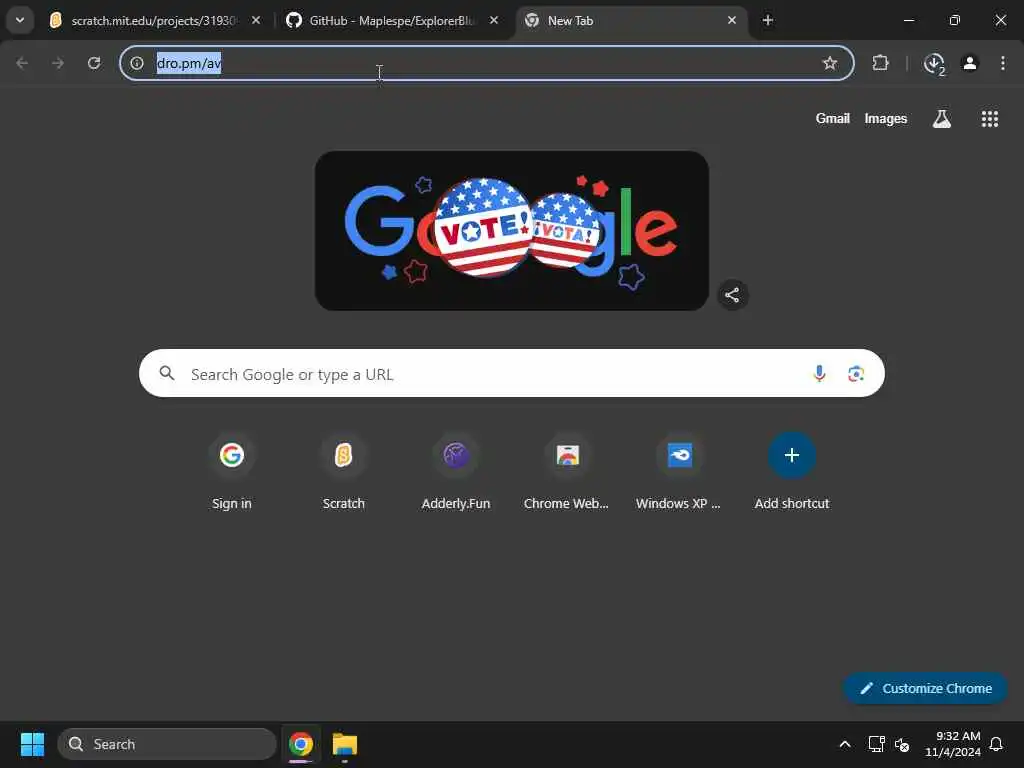Open the Scratch shortcut
1024x768 pixels.
344,473
